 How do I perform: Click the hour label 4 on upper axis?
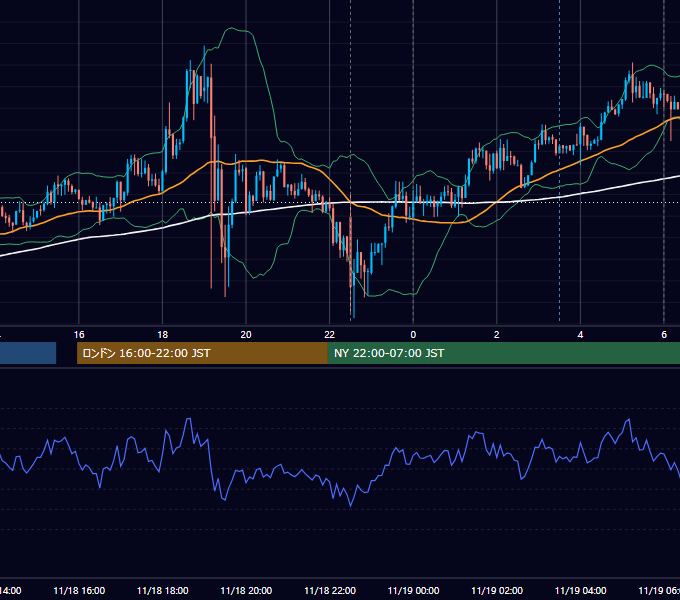tap(580, 335)
